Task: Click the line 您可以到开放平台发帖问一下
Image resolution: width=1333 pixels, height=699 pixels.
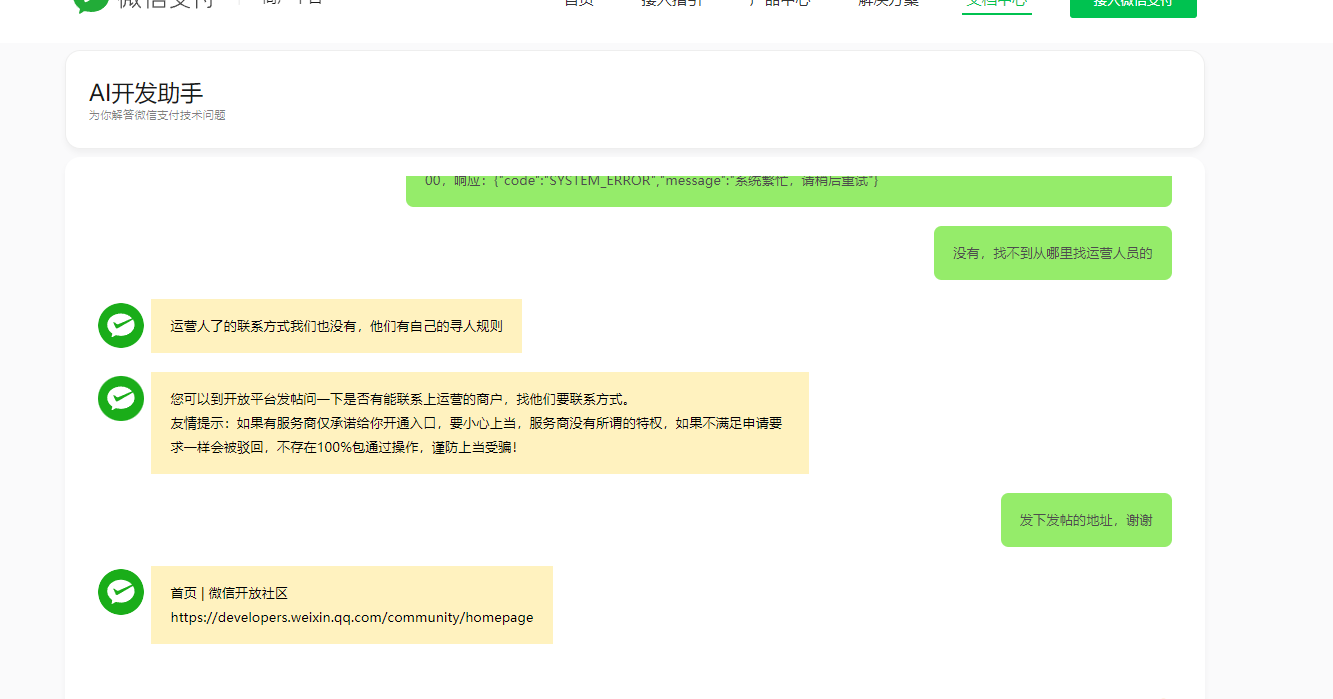Action: [401, 399]
